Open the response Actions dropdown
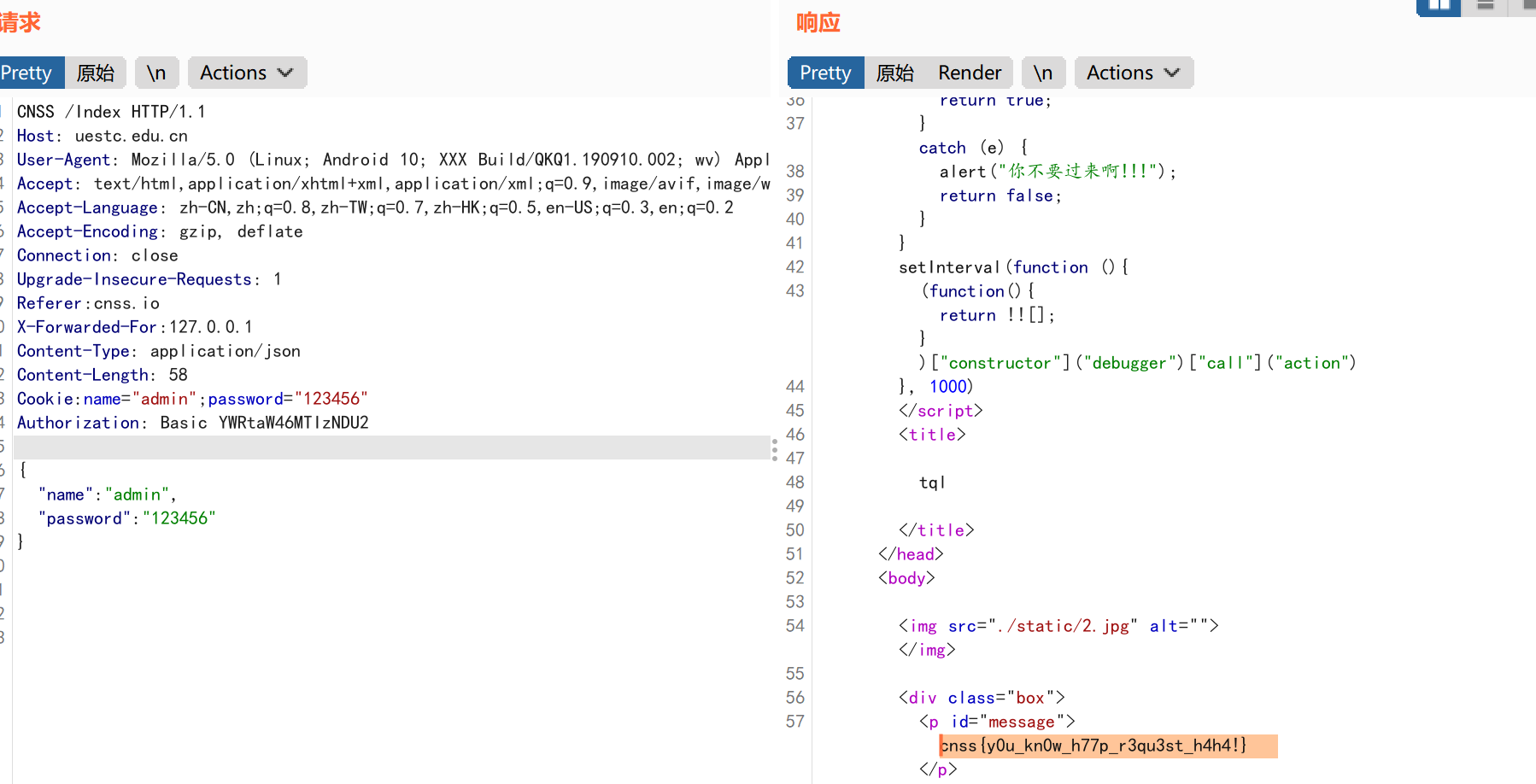 [x=1134, y=73]
